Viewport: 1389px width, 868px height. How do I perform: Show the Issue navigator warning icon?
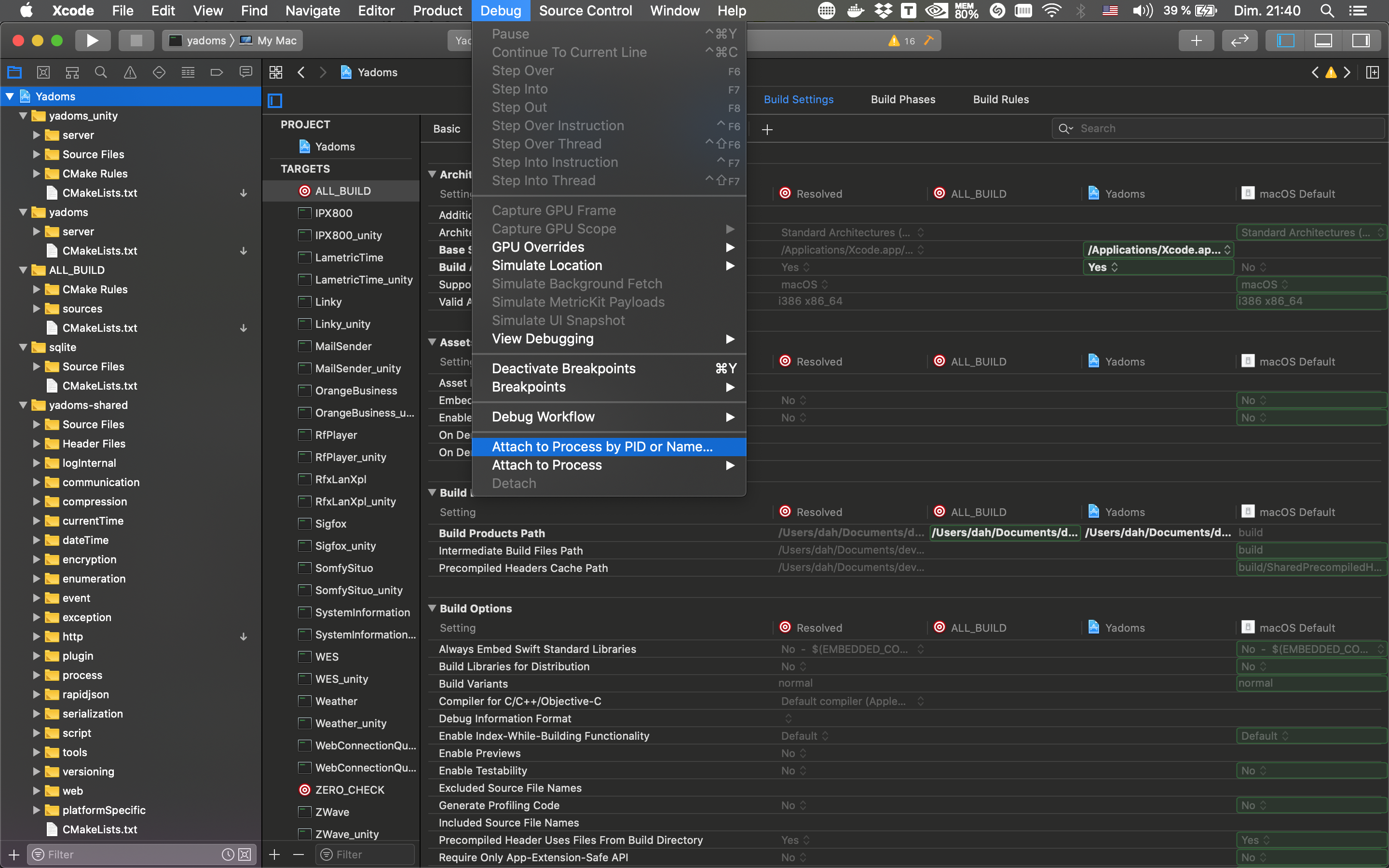coord(130,72)
